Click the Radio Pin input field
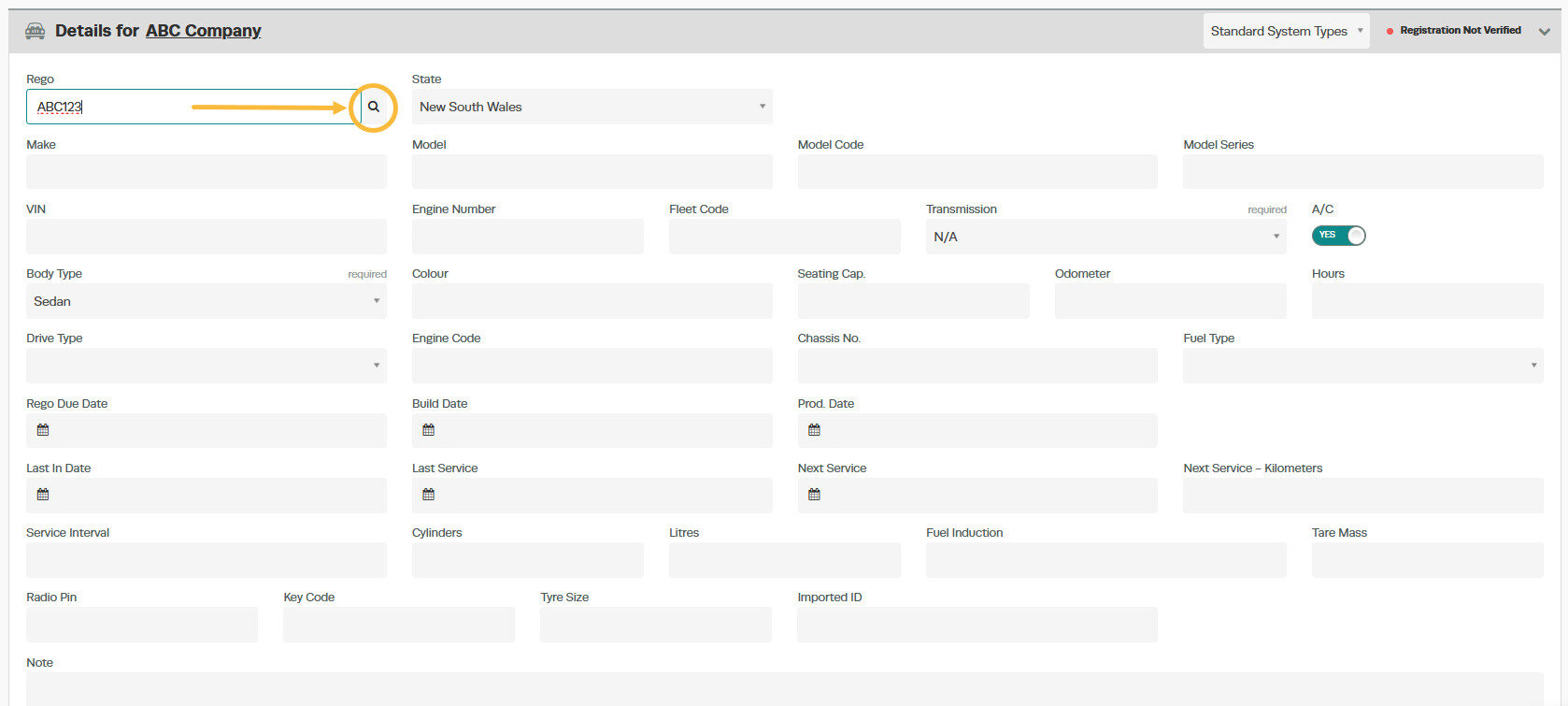The height and width of the screenshot is (706, 1568). pyautogui.click(x=142, y=625)
